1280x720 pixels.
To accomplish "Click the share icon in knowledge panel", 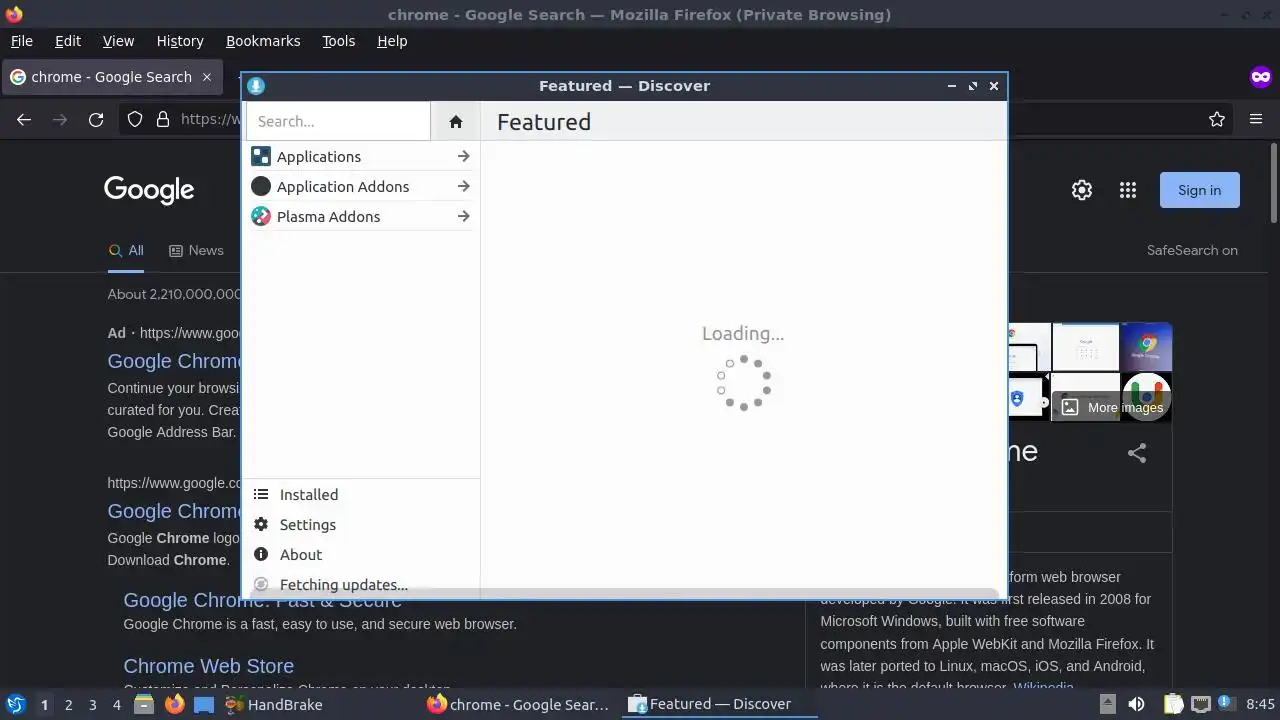I will pyautogui.click(x=1137, y=453).
